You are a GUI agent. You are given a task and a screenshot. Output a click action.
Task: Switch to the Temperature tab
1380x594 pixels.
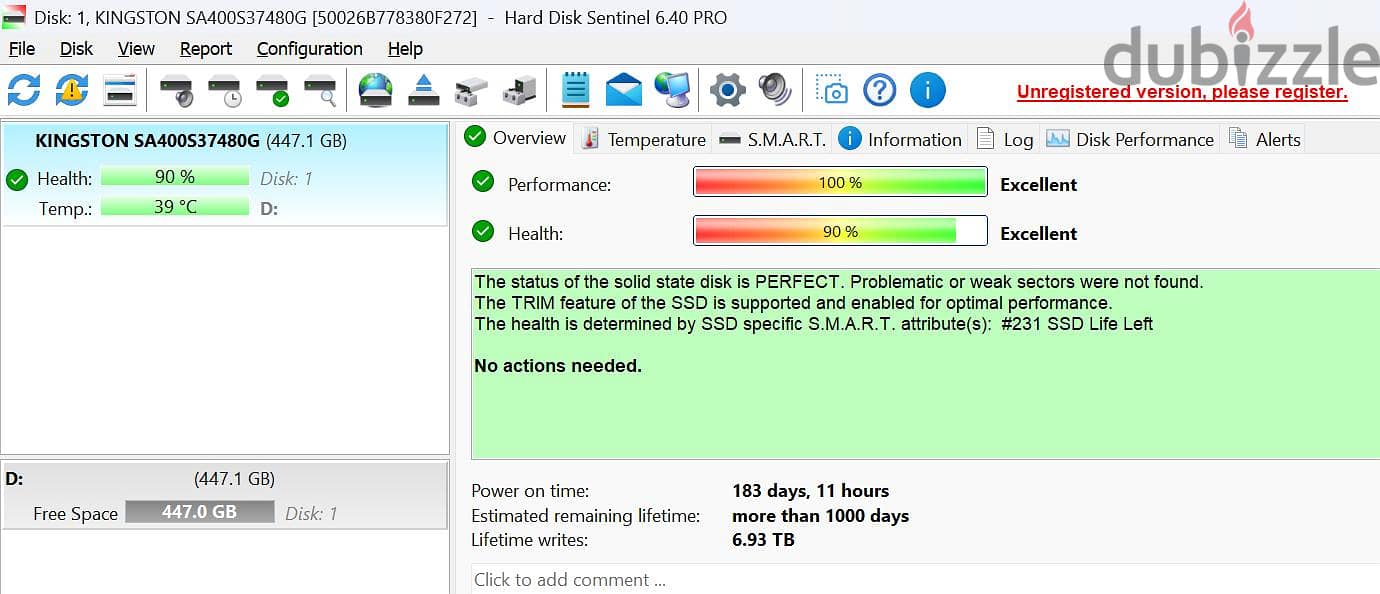644,140
